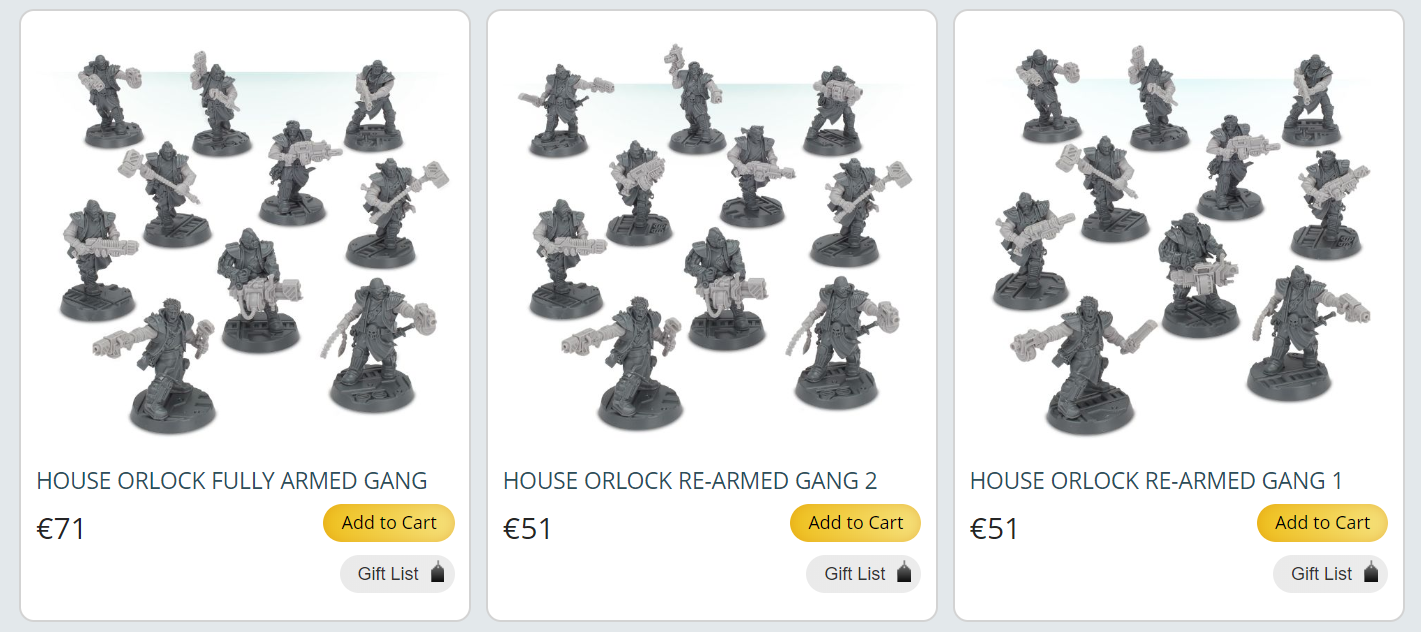Viewport: 1421px width, 632px height.
Task: Click the €51 price under Re-Armed Gang 1
Action: tap(995, 528)
